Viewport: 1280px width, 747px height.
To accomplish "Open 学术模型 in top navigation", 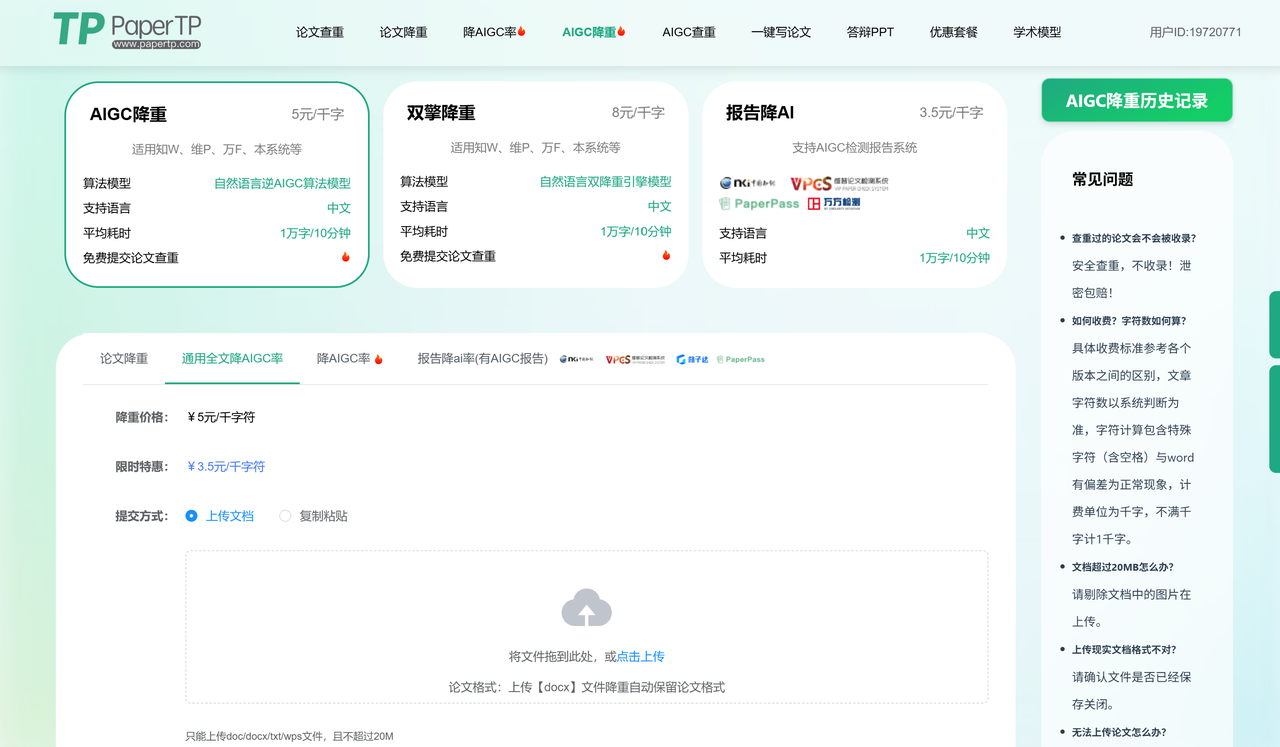I will [x=1037, y=32].
